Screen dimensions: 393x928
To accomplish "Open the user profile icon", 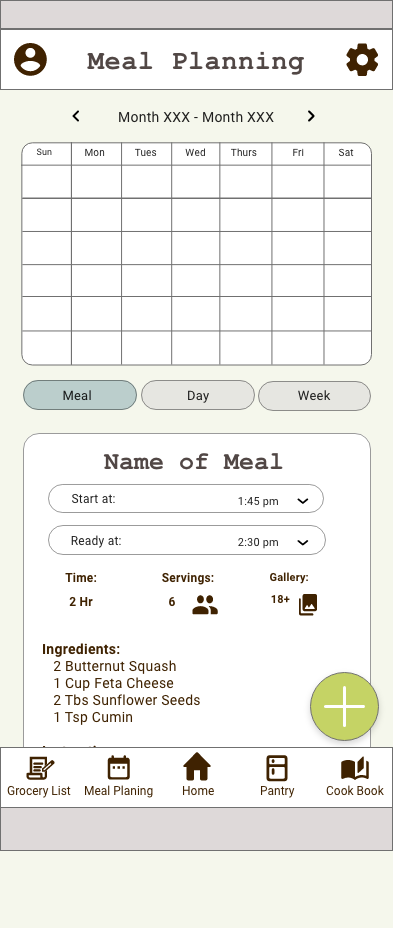I will tap(30, 59).
